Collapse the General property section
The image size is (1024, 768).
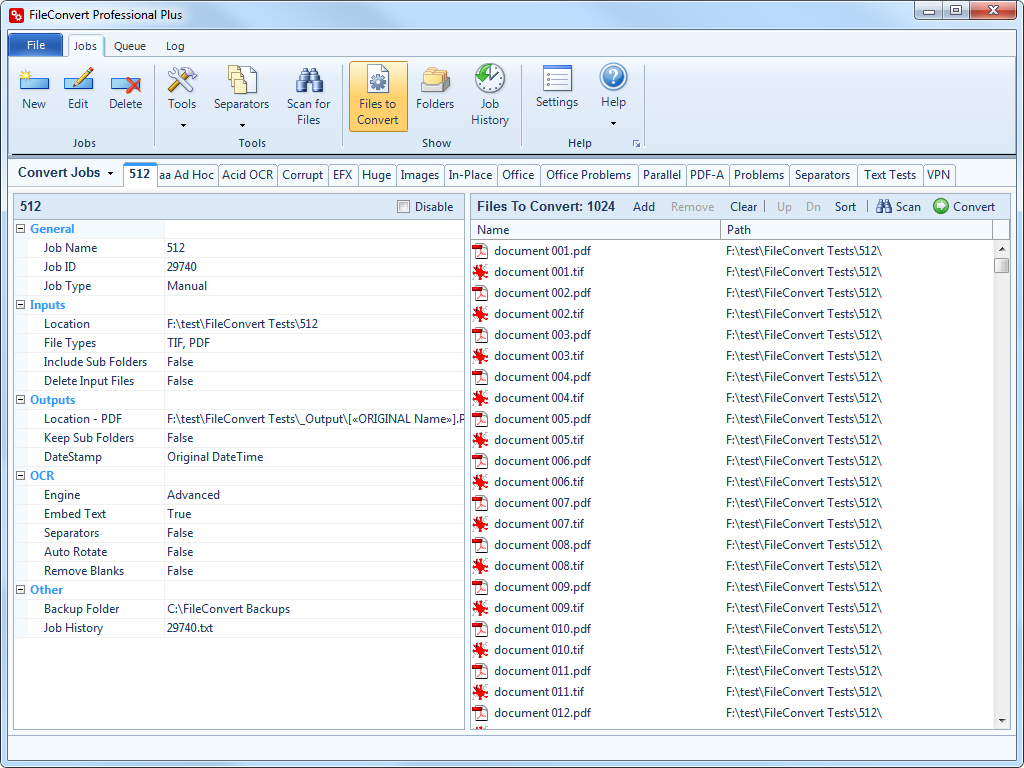click(x=21, y=229)
